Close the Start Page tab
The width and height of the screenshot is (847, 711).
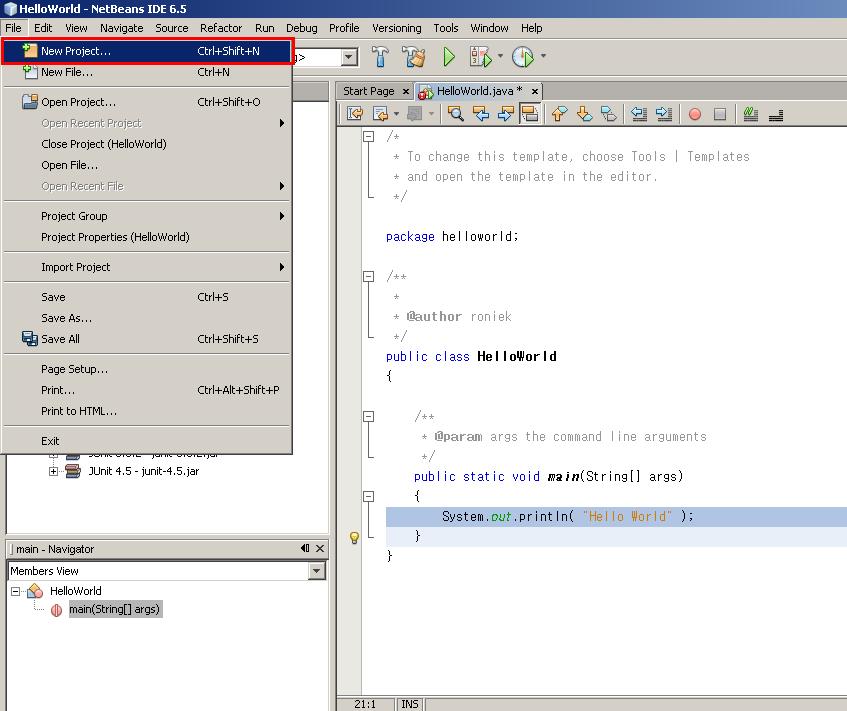pos(406,92)
